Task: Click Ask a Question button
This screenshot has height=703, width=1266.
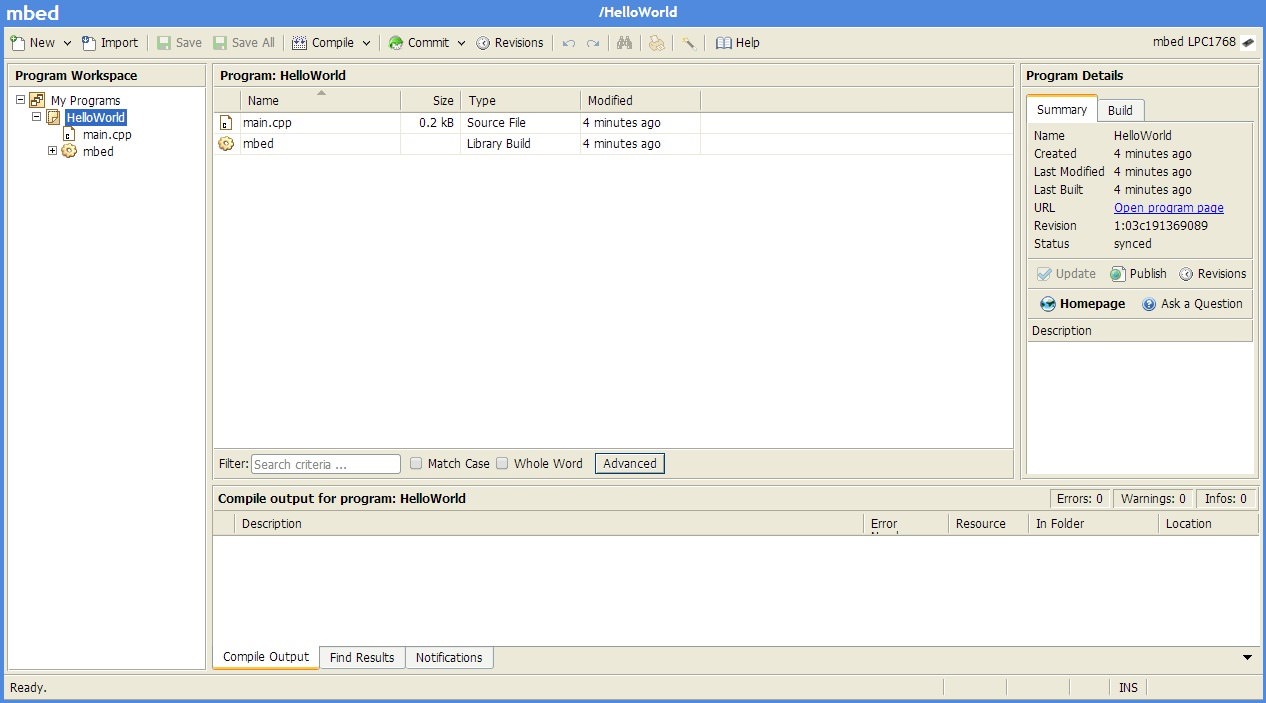Action: click(x=1192, y=304)
